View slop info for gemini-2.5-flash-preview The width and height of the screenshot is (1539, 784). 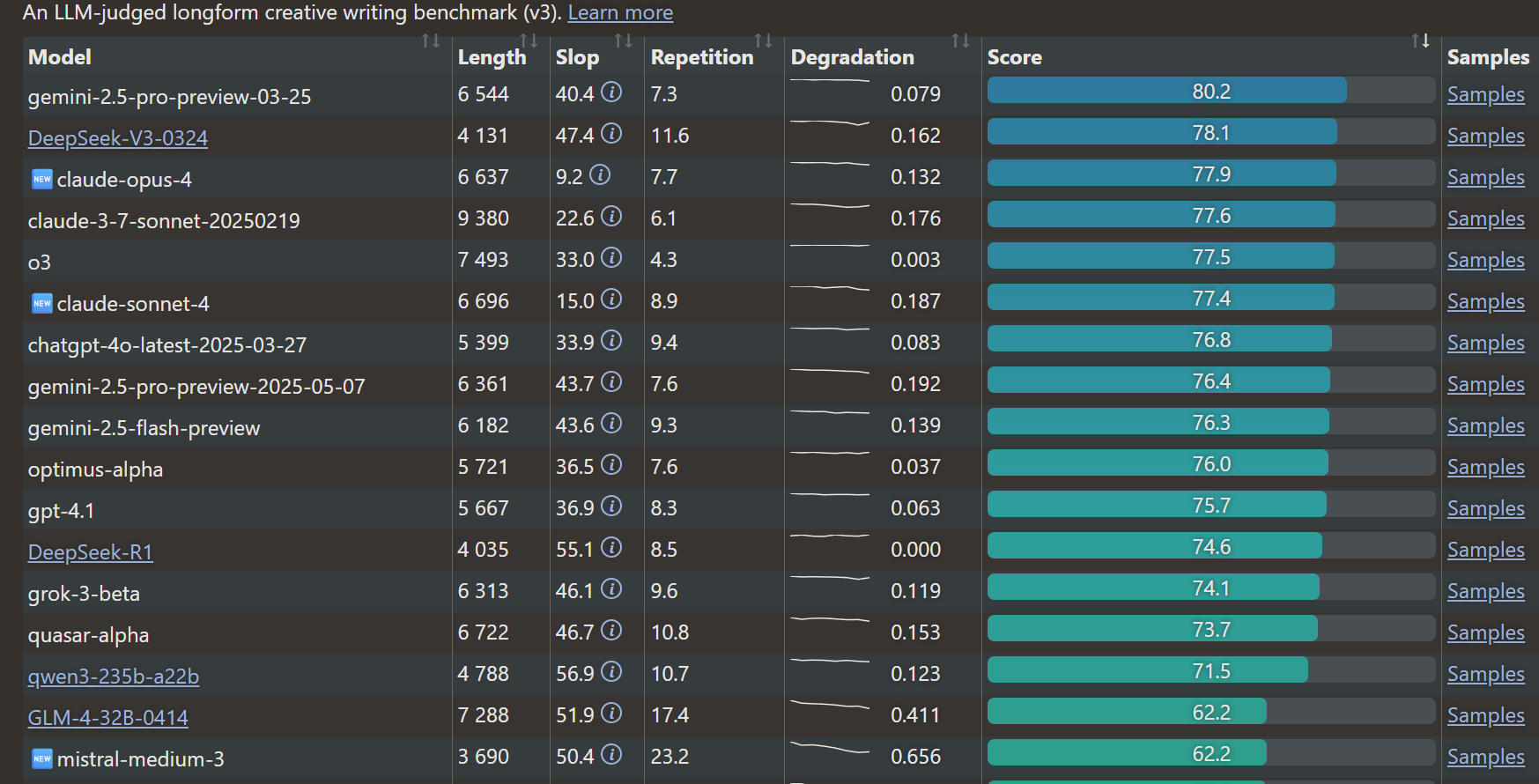pos(611,423)
